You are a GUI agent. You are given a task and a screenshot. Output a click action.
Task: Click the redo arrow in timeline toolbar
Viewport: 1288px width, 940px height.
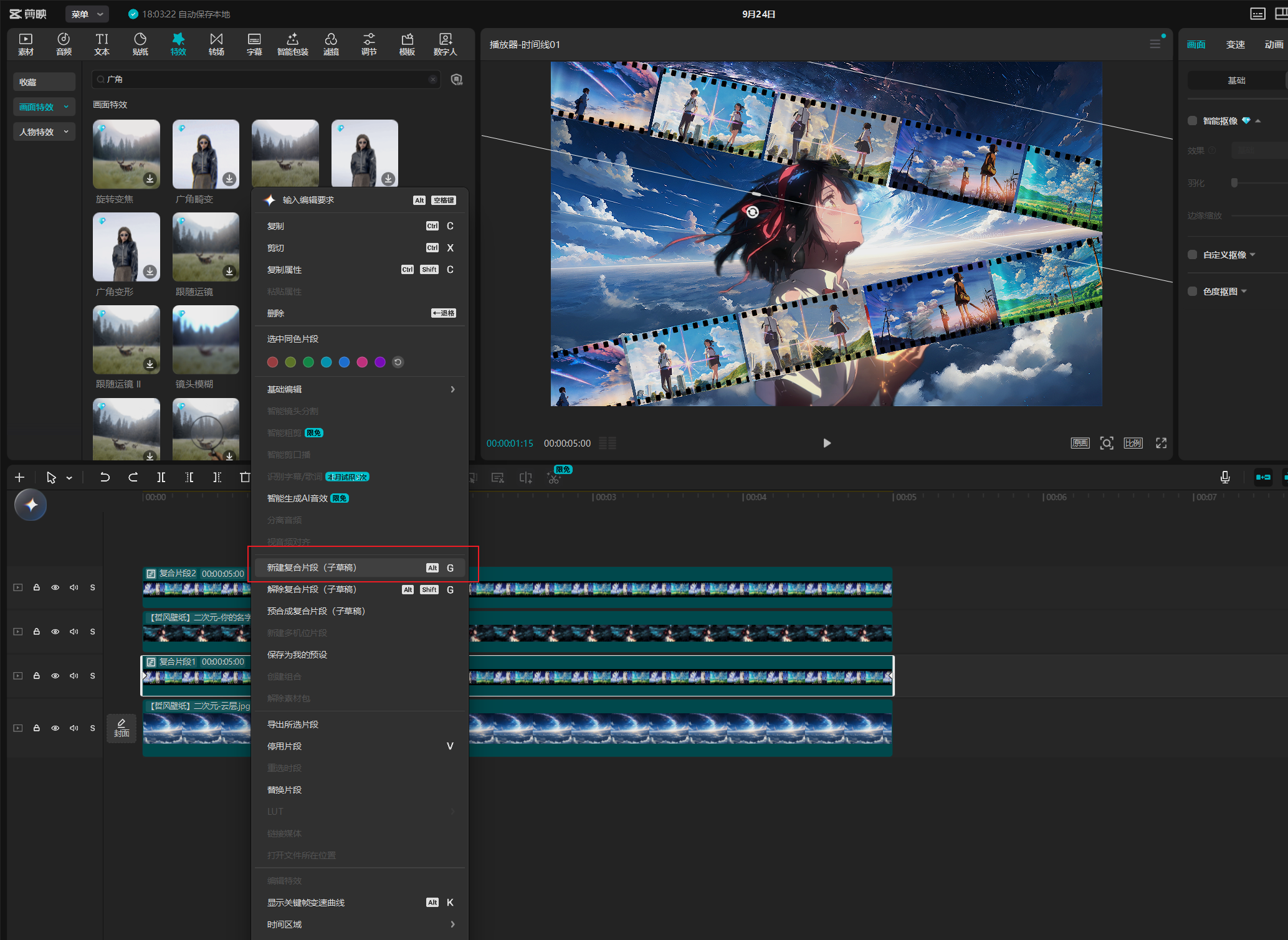[x=133, y=477]
